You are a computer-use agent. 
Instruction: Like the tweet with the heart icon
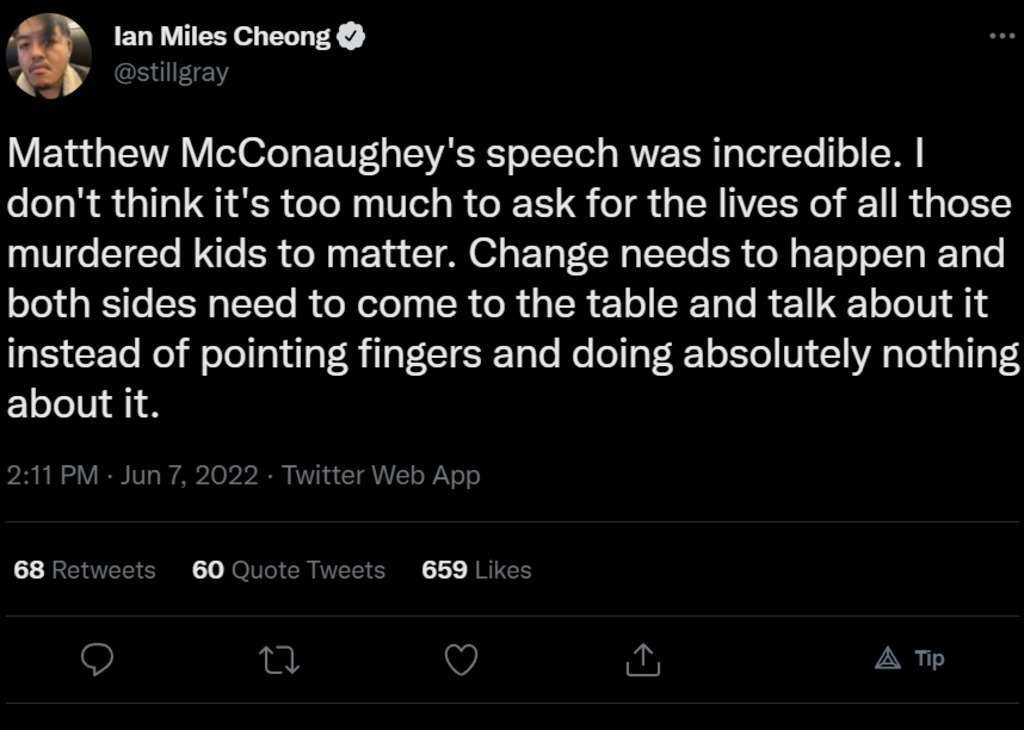pos(461,659)
